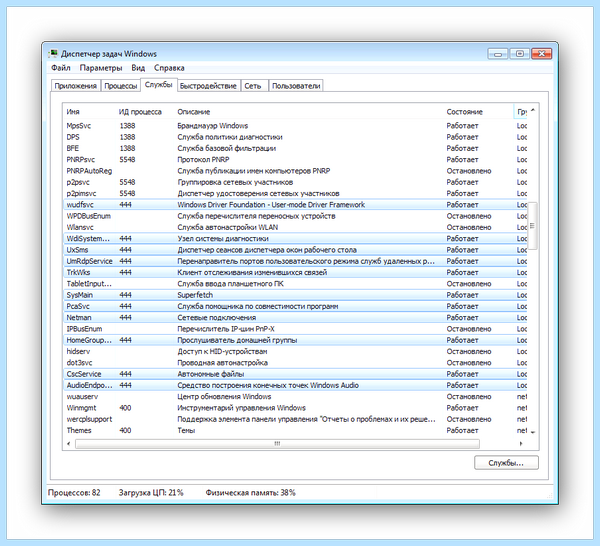Select the Winmgmt service row
Image resolution: width=600 pixels, height=546 pixels.
pos(295,408)
